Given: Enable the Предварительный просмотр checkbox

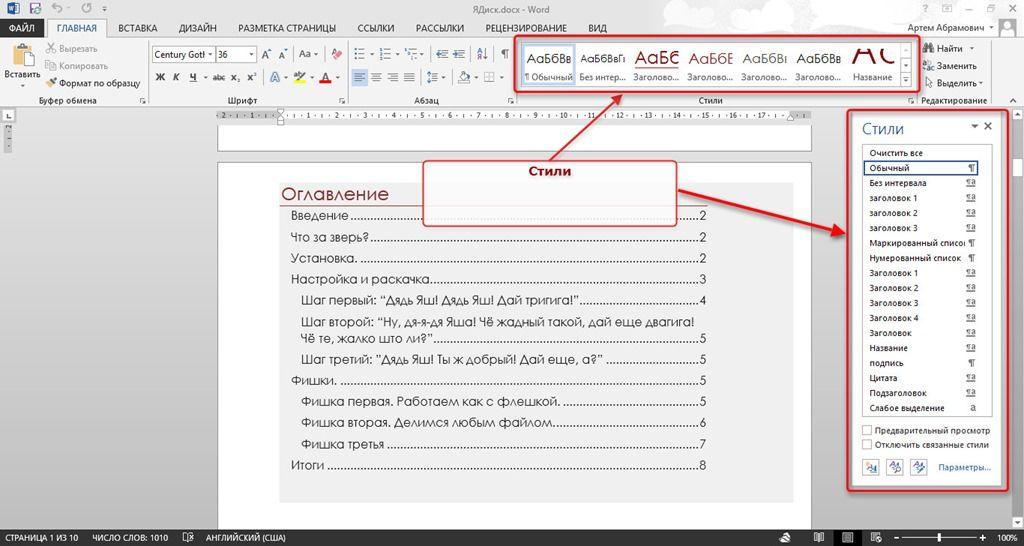Looking at the screenshot, I should [867, 430].
